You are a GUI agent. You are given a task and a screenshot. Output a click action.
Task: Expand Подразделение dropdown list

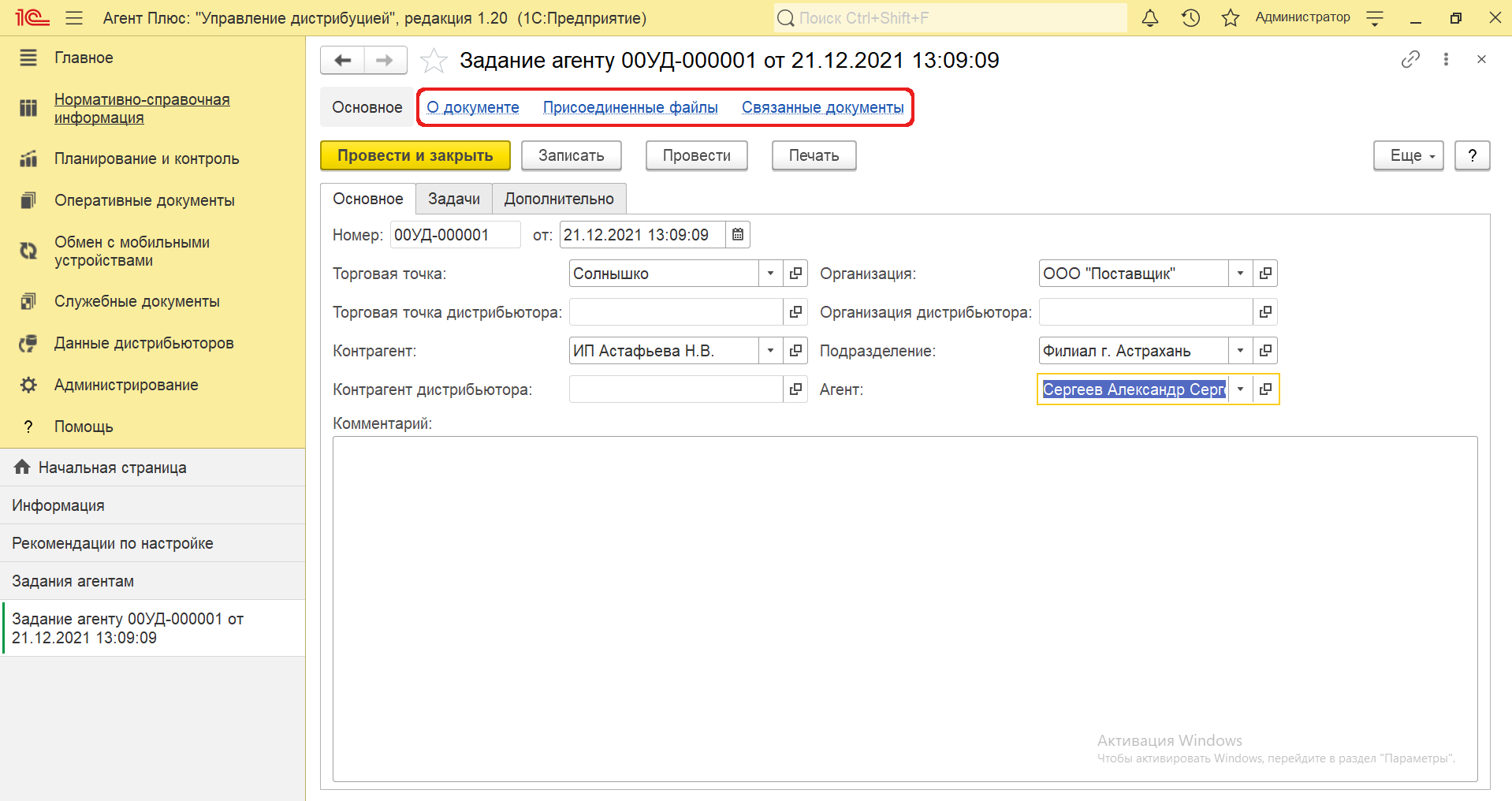click(1240, 350)
